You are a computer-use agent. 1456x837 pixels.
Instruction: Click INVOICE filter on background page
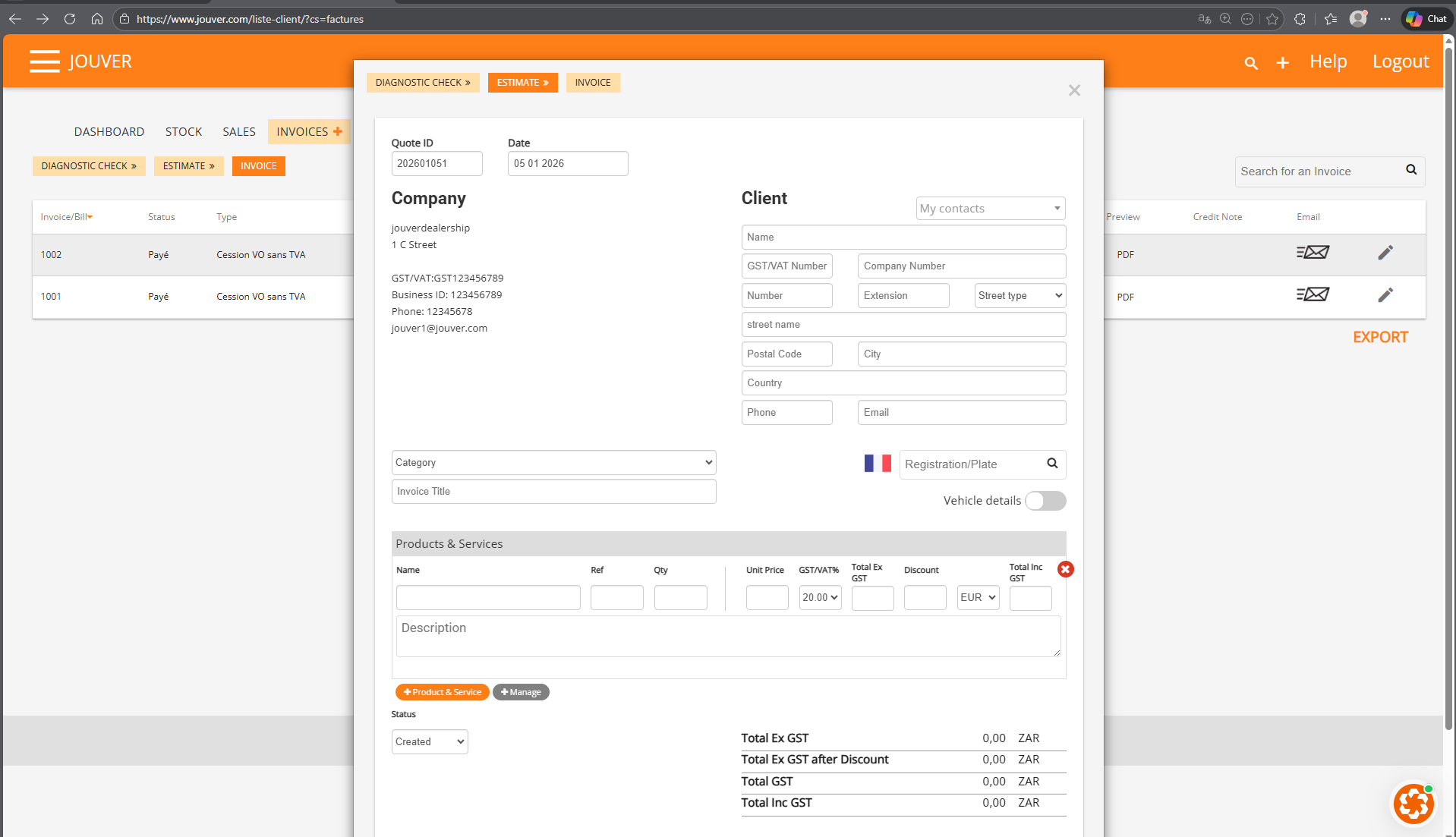pyautogui.click(x=259, y=166)
